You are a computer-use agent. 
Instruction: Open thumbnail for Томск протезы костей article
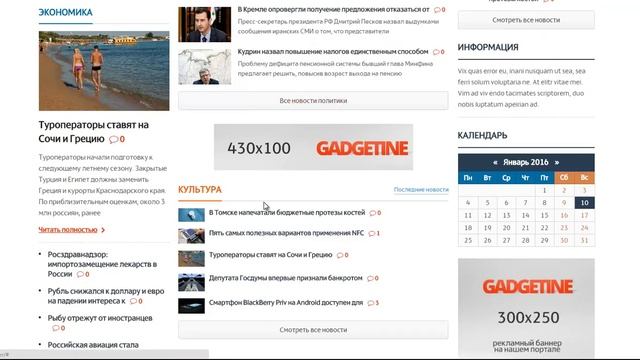[191, 215]
